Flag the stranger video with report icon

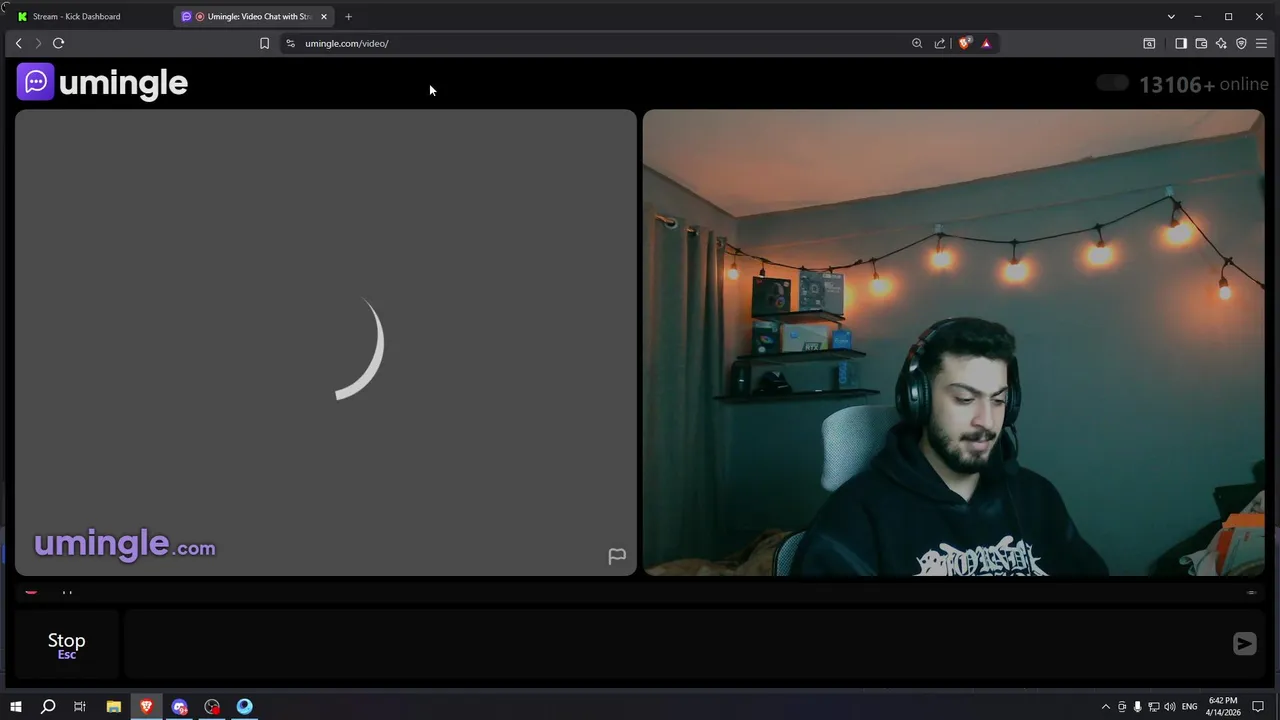[x=617, y=556]
